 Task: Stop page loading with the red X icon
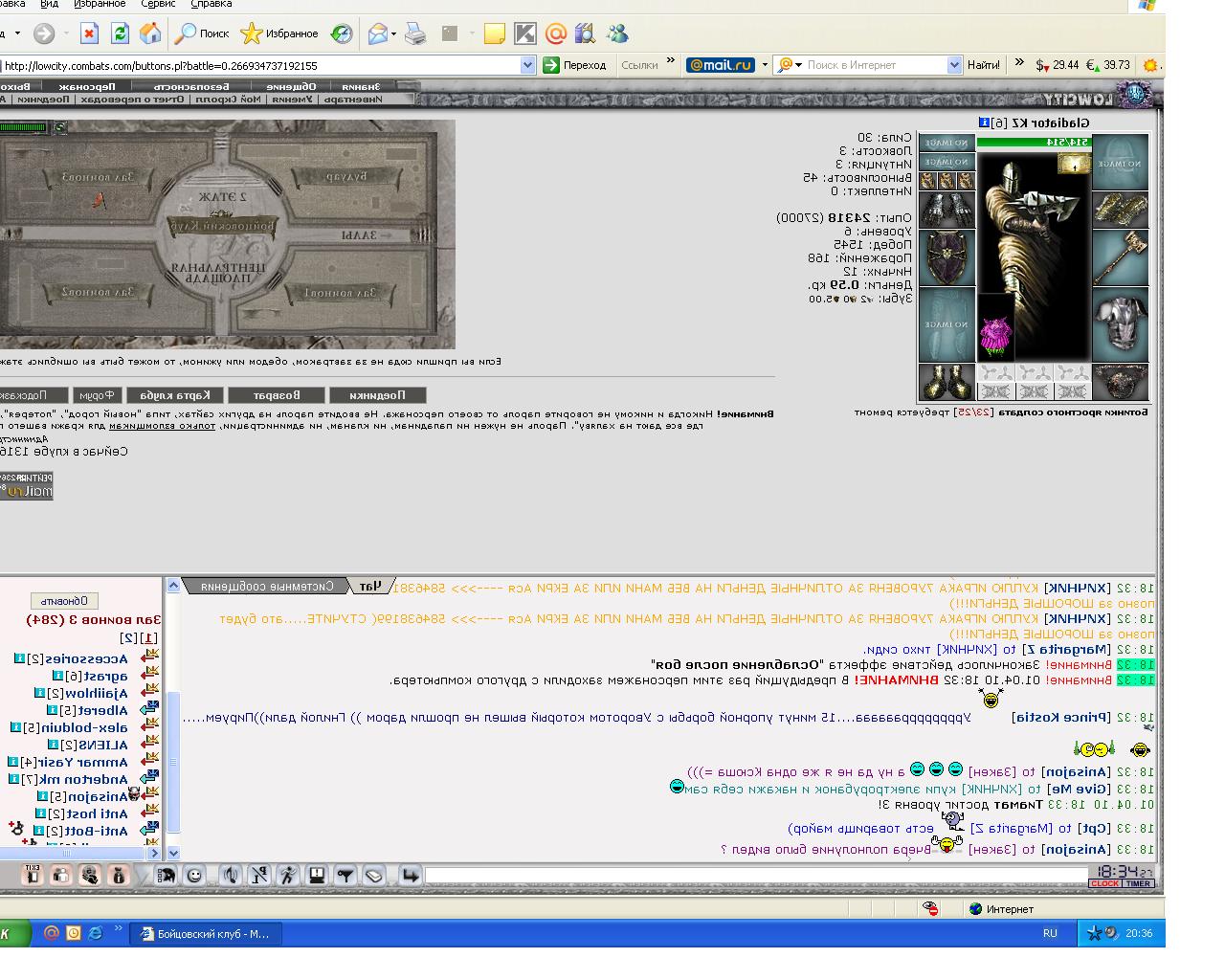[89, 34]
